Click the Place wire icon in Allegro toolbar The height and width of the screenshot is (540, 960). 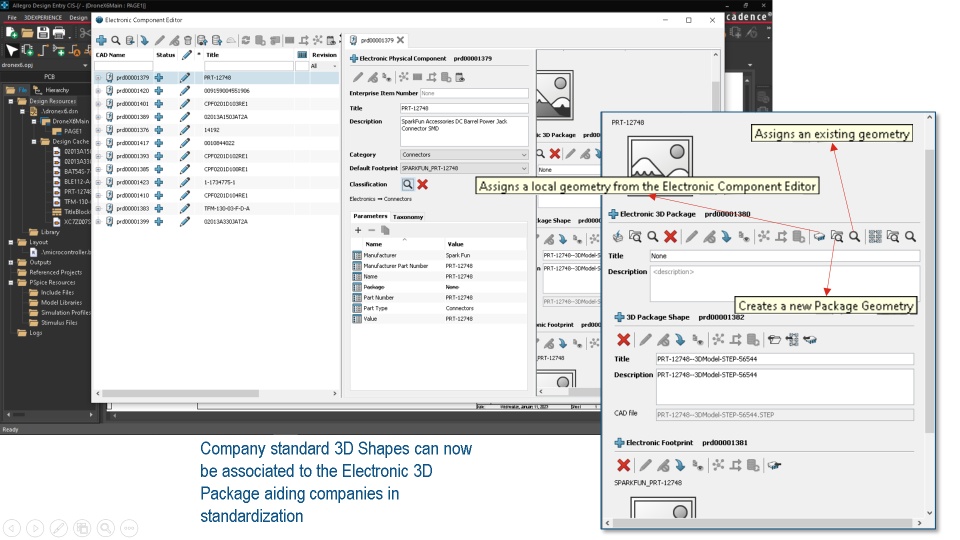[x=43, y=50]
